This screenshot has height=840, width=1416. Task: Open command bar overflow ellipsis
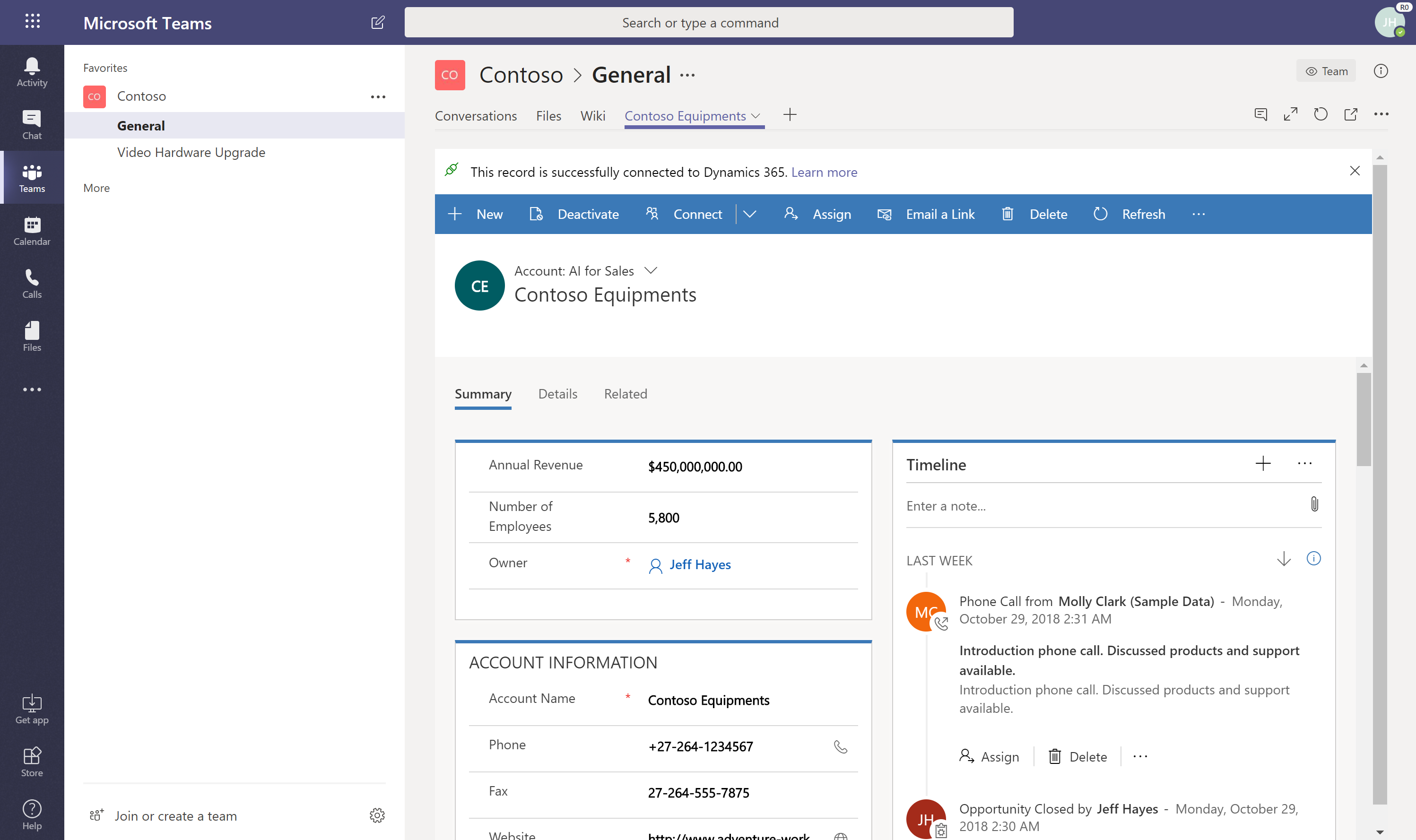click(x=1198, y=214)
